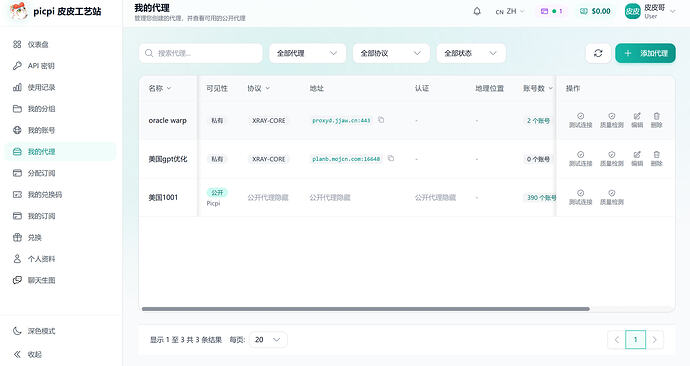Copy the planb.mojcn.com:16648 address
690x366 pixels.
click(391, 158)
